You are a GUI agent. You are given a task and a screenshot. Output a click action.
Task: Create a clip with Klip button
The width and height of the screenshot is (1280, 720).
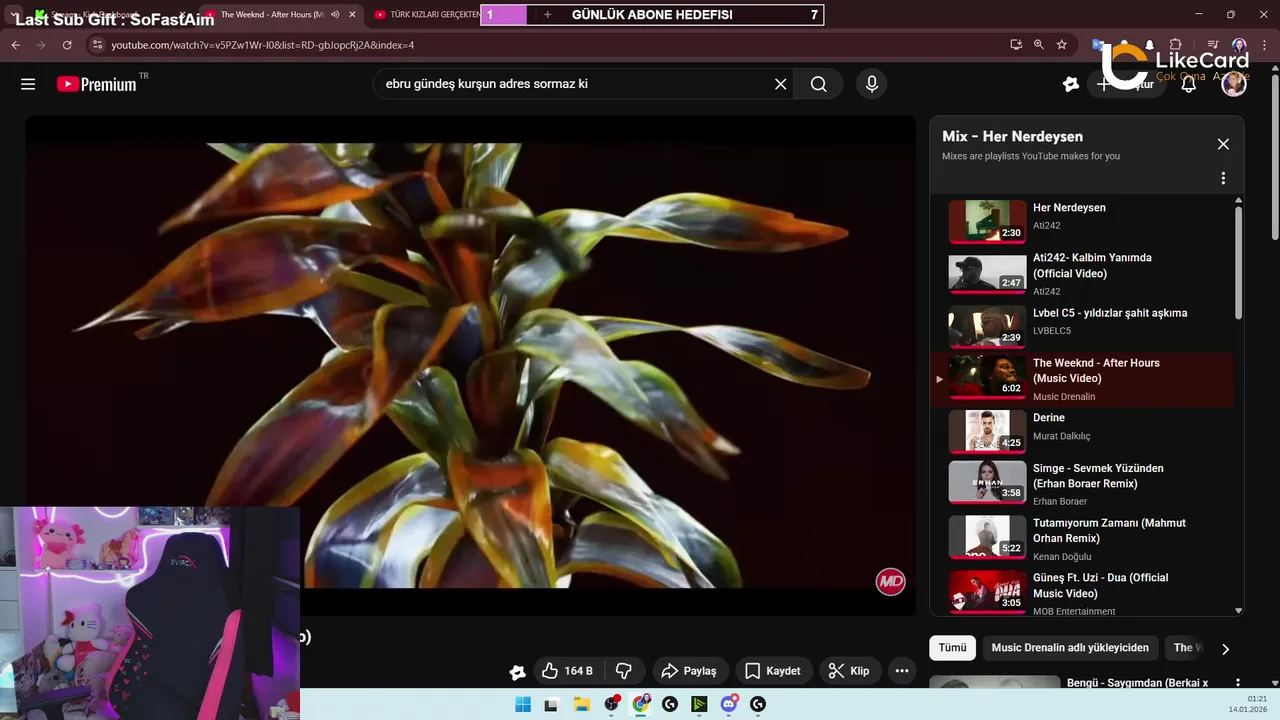coord(850,671)
